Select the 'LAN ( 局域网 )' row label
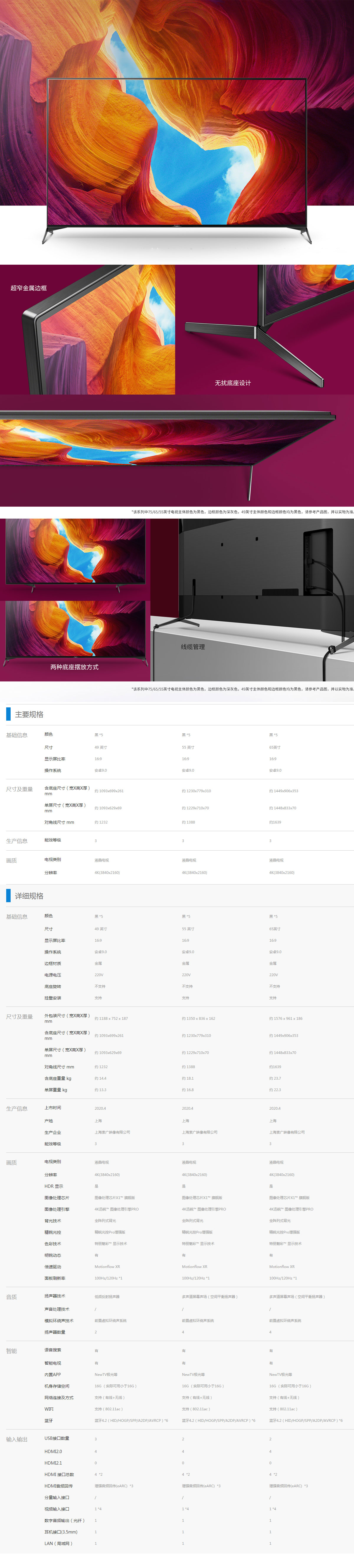This screenshot has height=1568, width=354. pos(58,1544)
